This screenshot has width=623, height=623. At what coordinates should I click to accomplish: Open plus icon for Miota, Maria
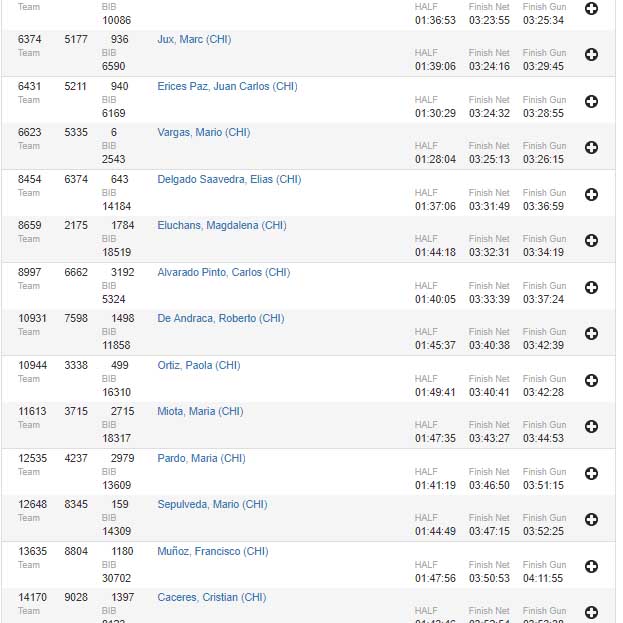click(591, 426)
